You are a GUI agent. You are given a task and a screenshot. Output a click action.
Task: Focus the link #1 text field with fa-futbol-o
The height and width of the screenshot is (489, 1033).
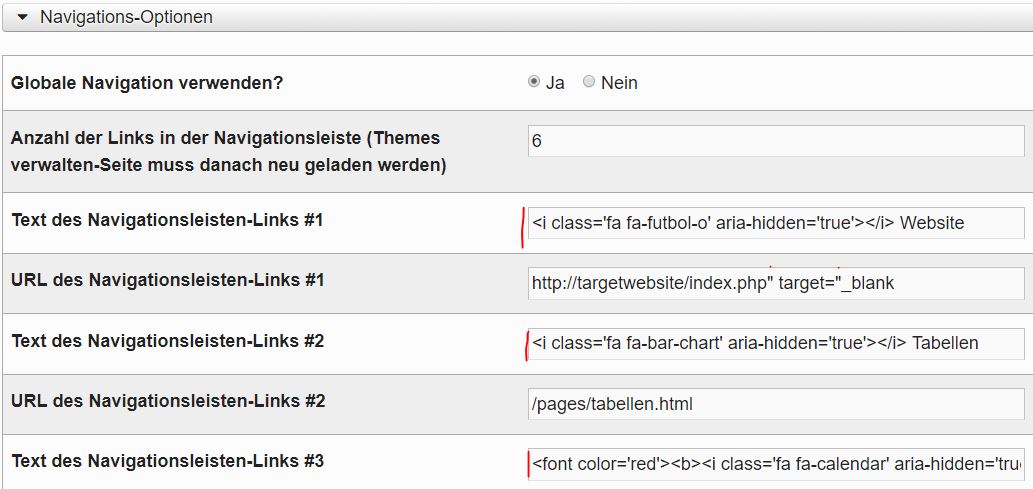776,223
